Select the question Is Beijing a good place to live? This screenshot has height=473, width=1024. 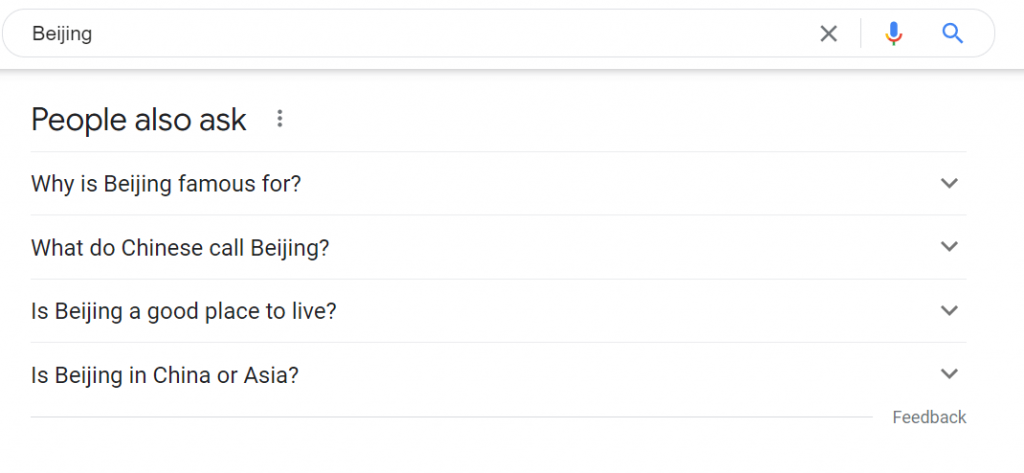coord(184,312)
